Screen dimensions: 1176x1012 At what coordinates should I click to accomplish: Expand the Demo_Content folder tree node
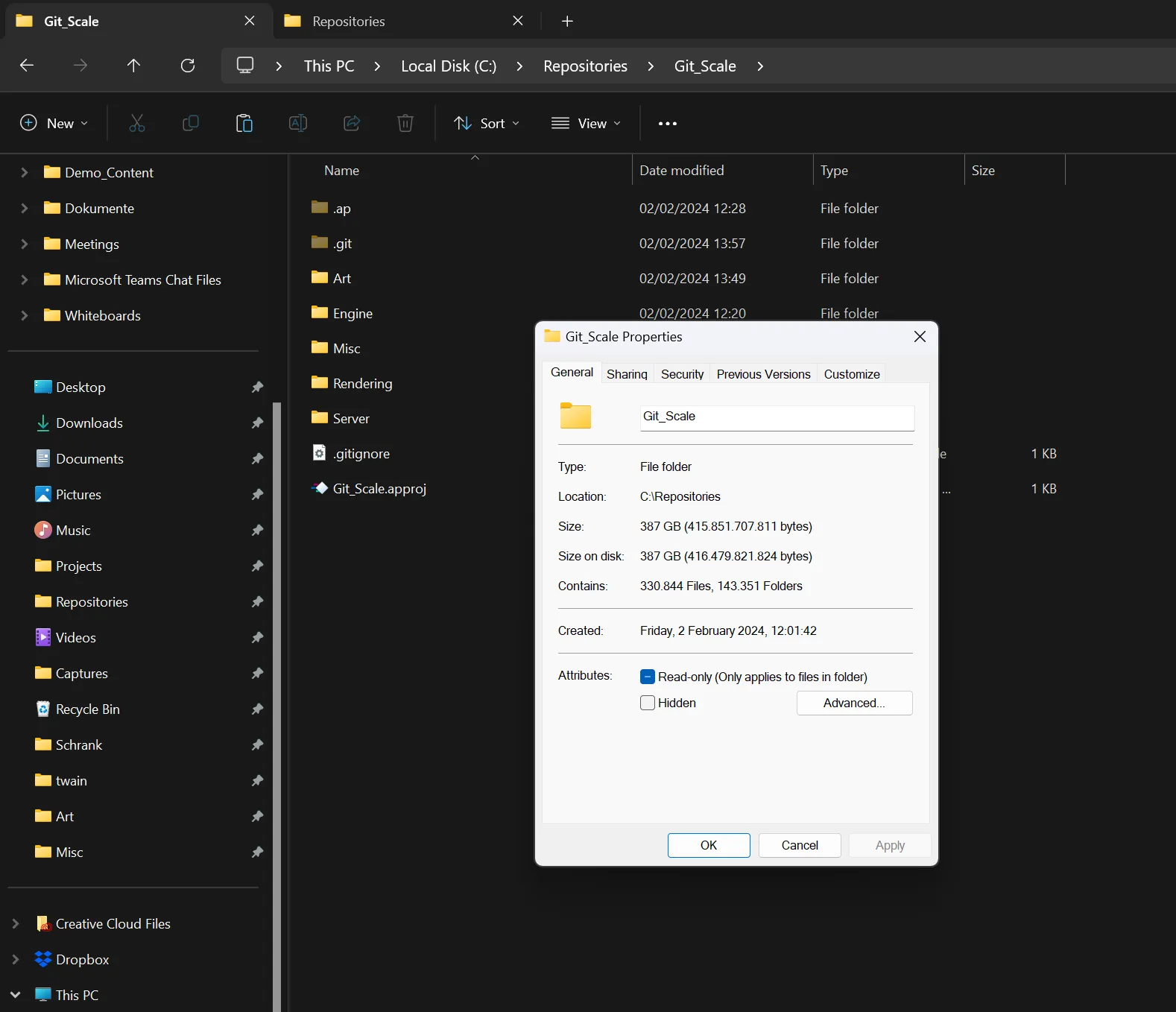click(x=24, y=172)
